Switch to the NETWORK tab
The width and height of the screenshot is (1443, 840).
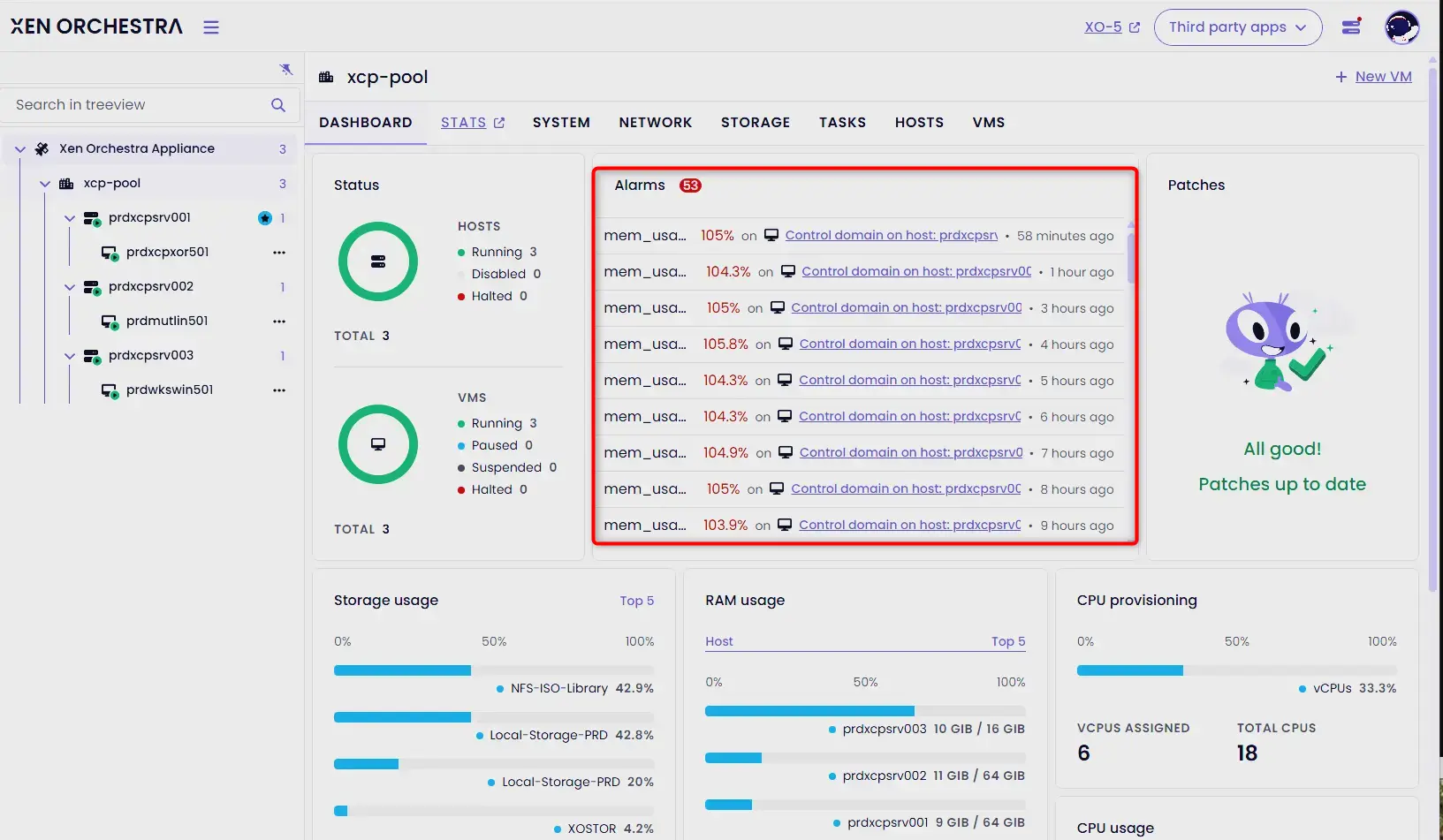(x=655, y=123)
